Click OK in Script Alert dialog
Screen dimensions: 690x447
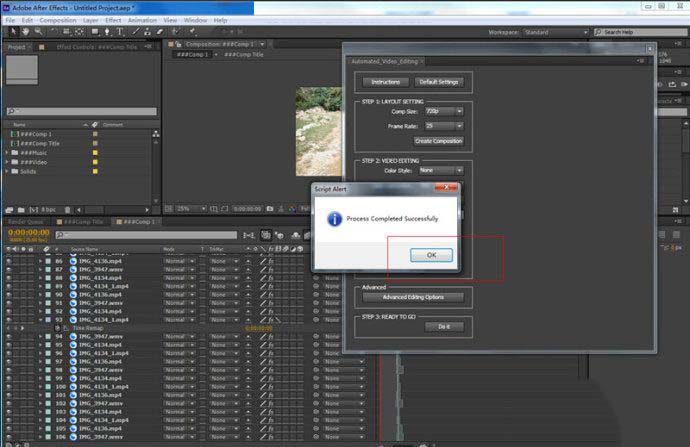(431, 255)
